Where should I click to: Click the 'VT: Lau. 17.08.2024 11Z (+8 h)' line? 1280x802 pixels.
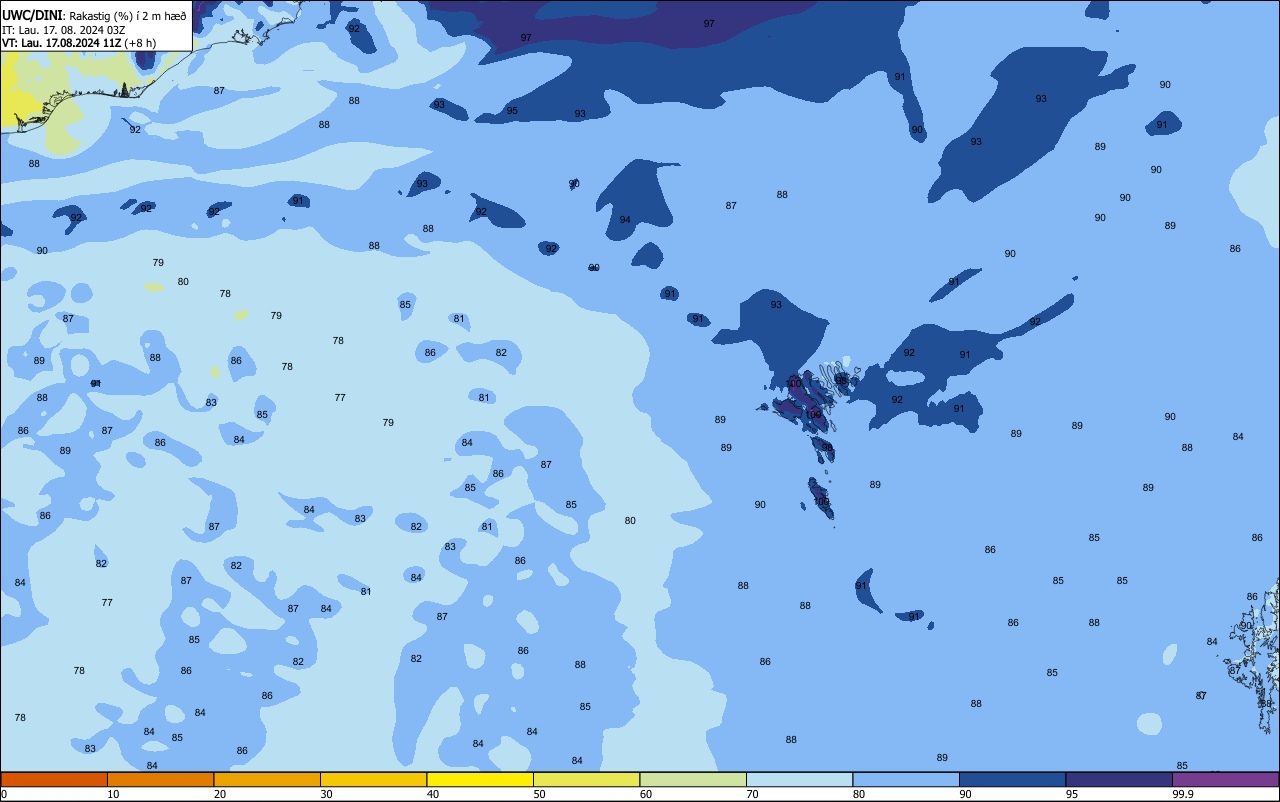point(79,43)
